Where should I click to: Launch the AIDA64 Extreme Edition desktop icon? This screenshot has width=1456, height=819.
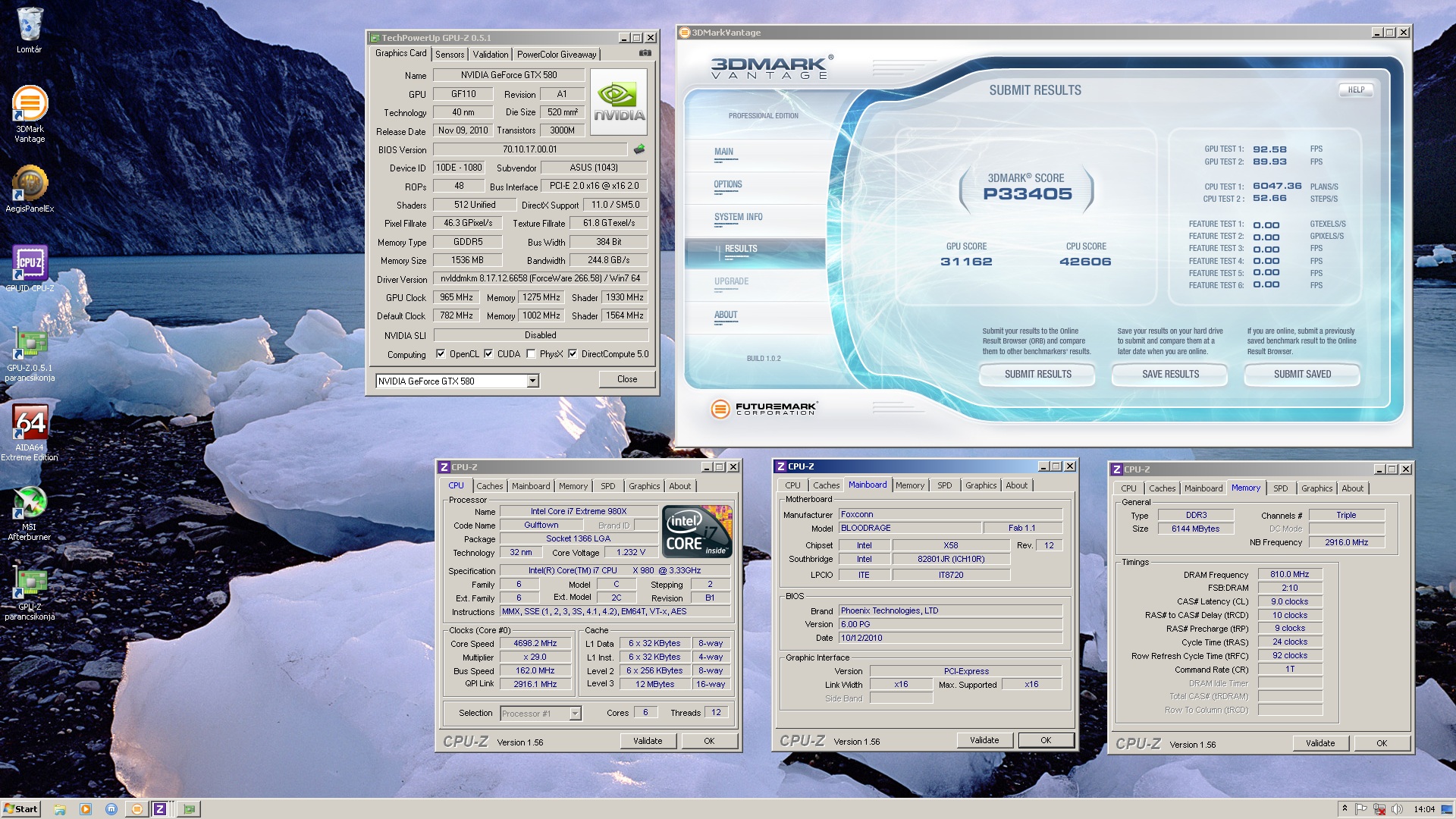tap(30, 432)
